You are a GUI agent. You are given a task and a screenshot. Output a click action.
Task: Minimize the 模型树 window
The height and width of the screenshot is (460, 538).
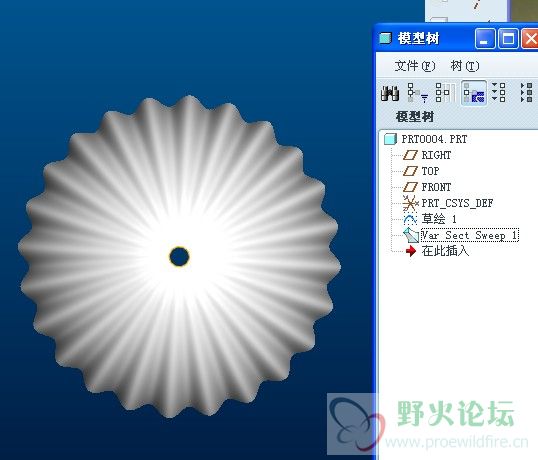485,38
